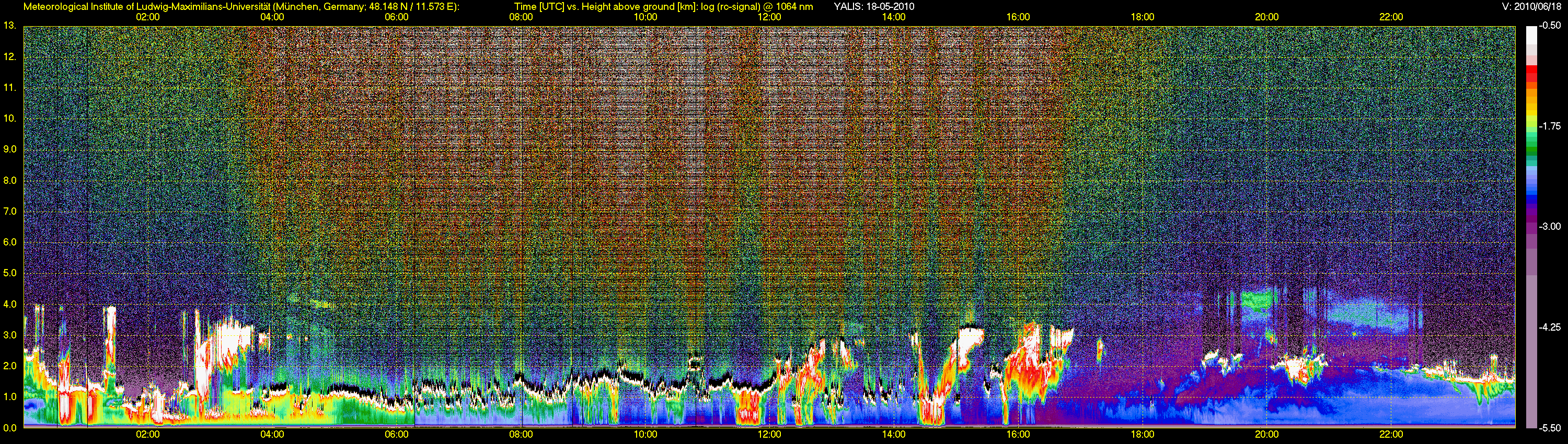Click the colorbar value -0.50

[x=1550, y=26]
